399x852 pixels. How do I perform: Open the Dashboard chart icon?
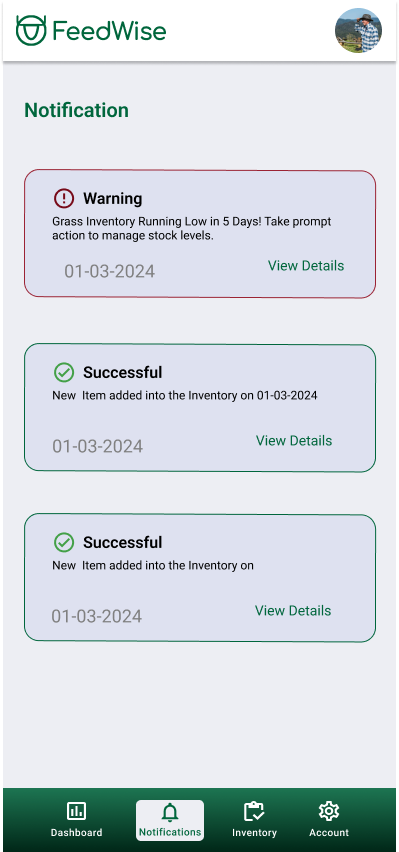(x=76, y=812)
